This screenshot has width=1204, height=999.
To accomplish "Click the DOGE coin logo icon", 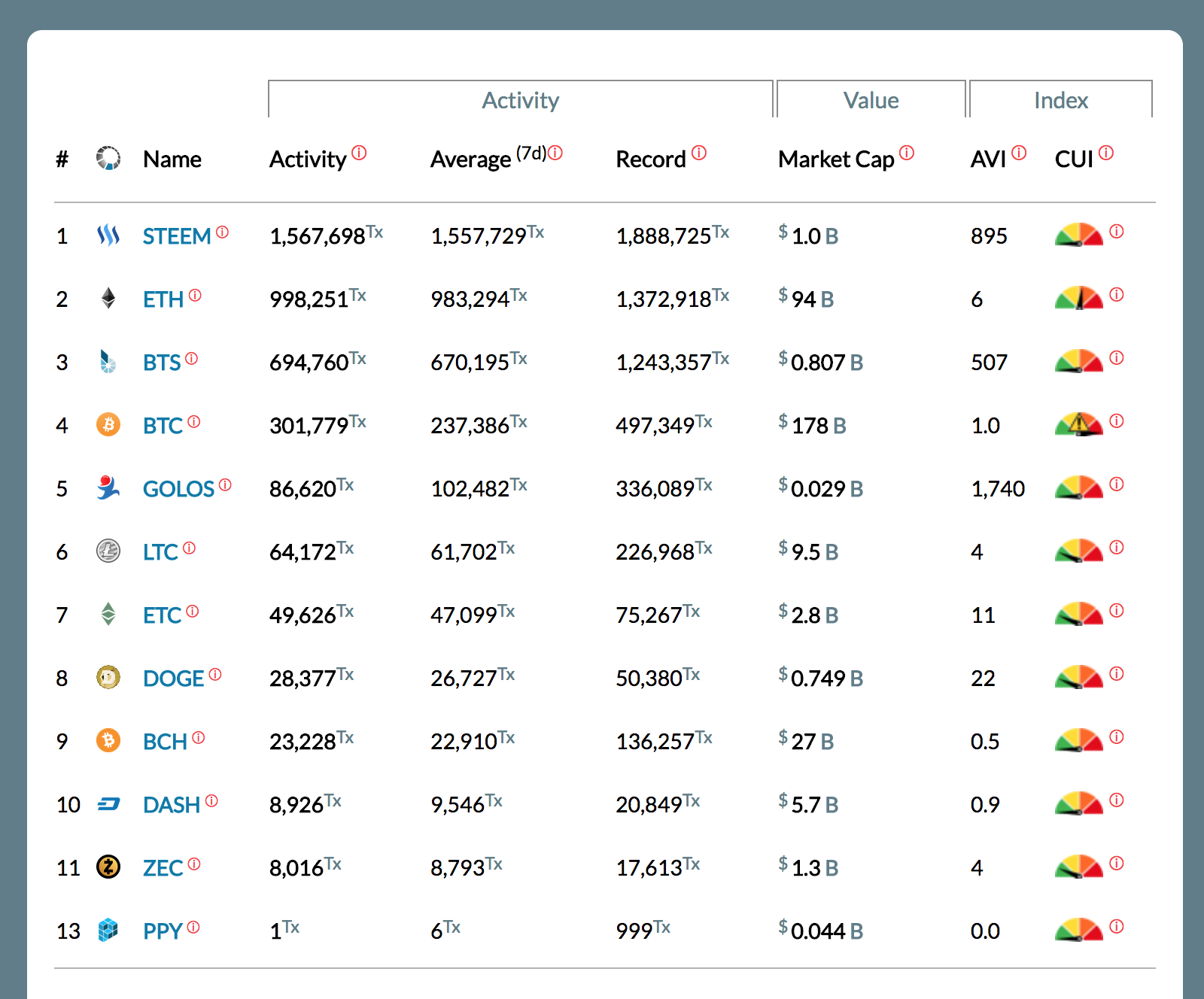I will (108, 678).
